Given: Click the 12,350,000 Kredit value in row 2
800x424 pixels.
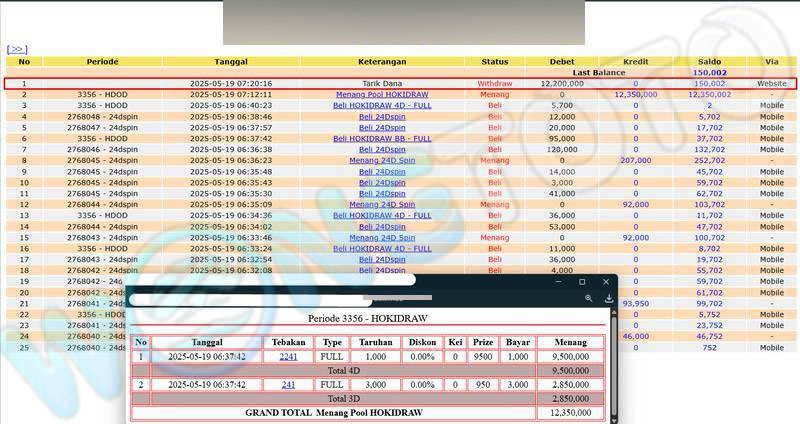Looking at the screenshot, I should tap(635, 94).
